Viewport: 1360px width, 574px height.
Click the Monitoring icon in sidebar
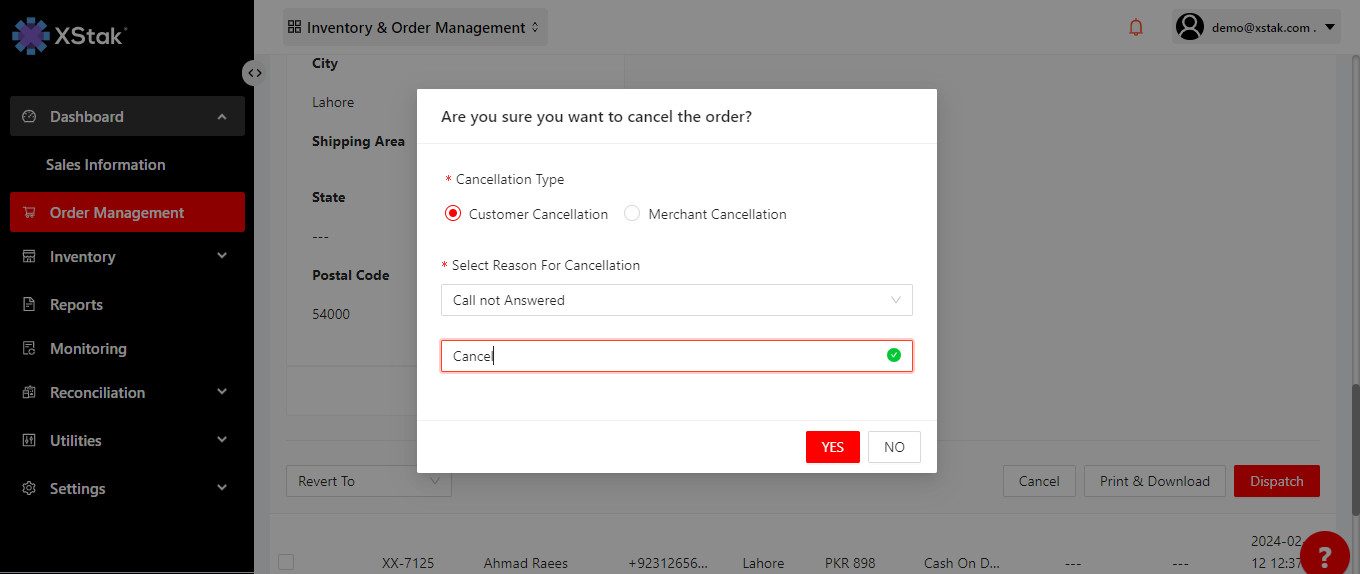29,349
